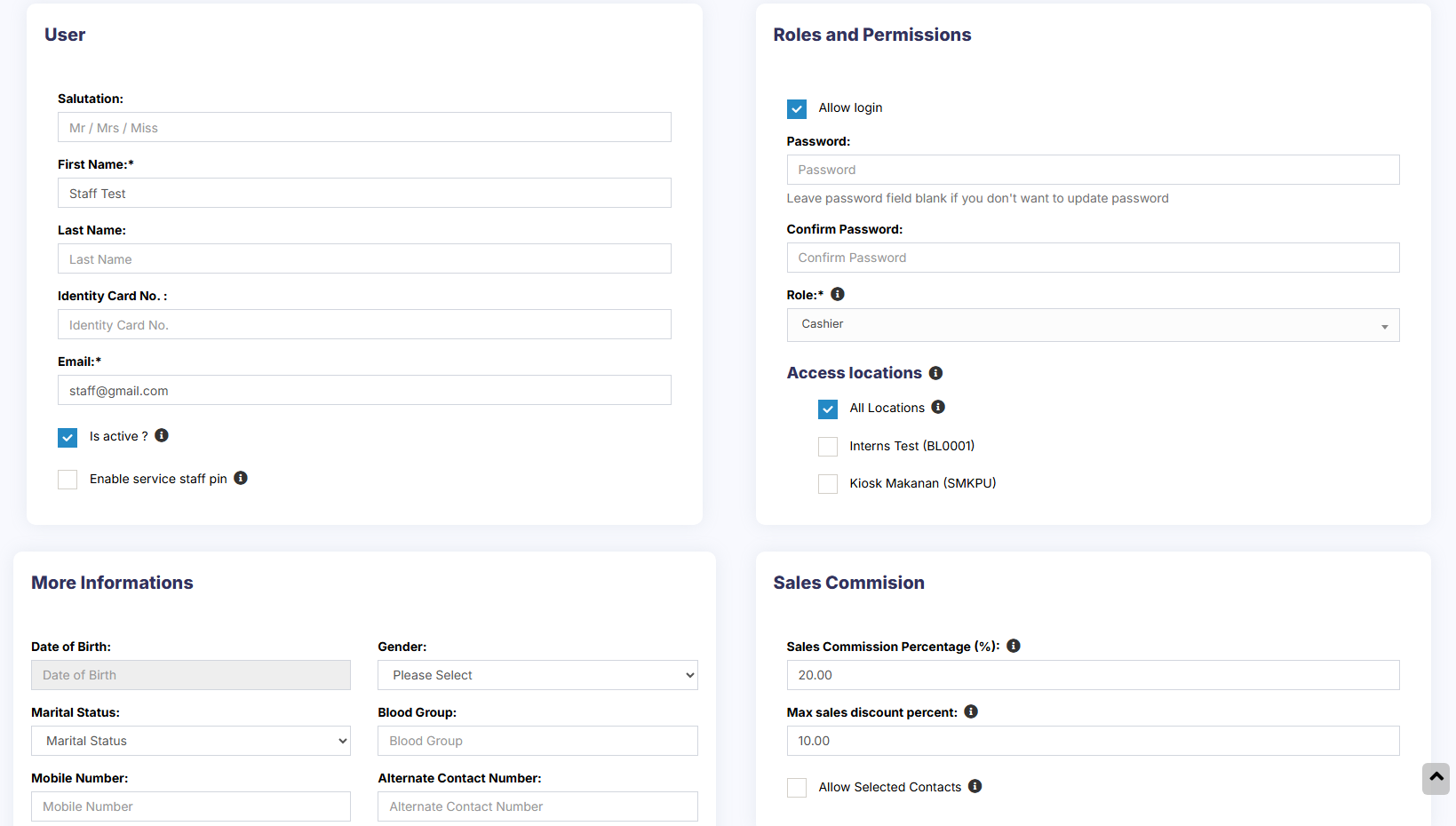Click the Mobile Number input box
Image resolution: width=1456 pixels, height=826 pixels.
(191, 806)
